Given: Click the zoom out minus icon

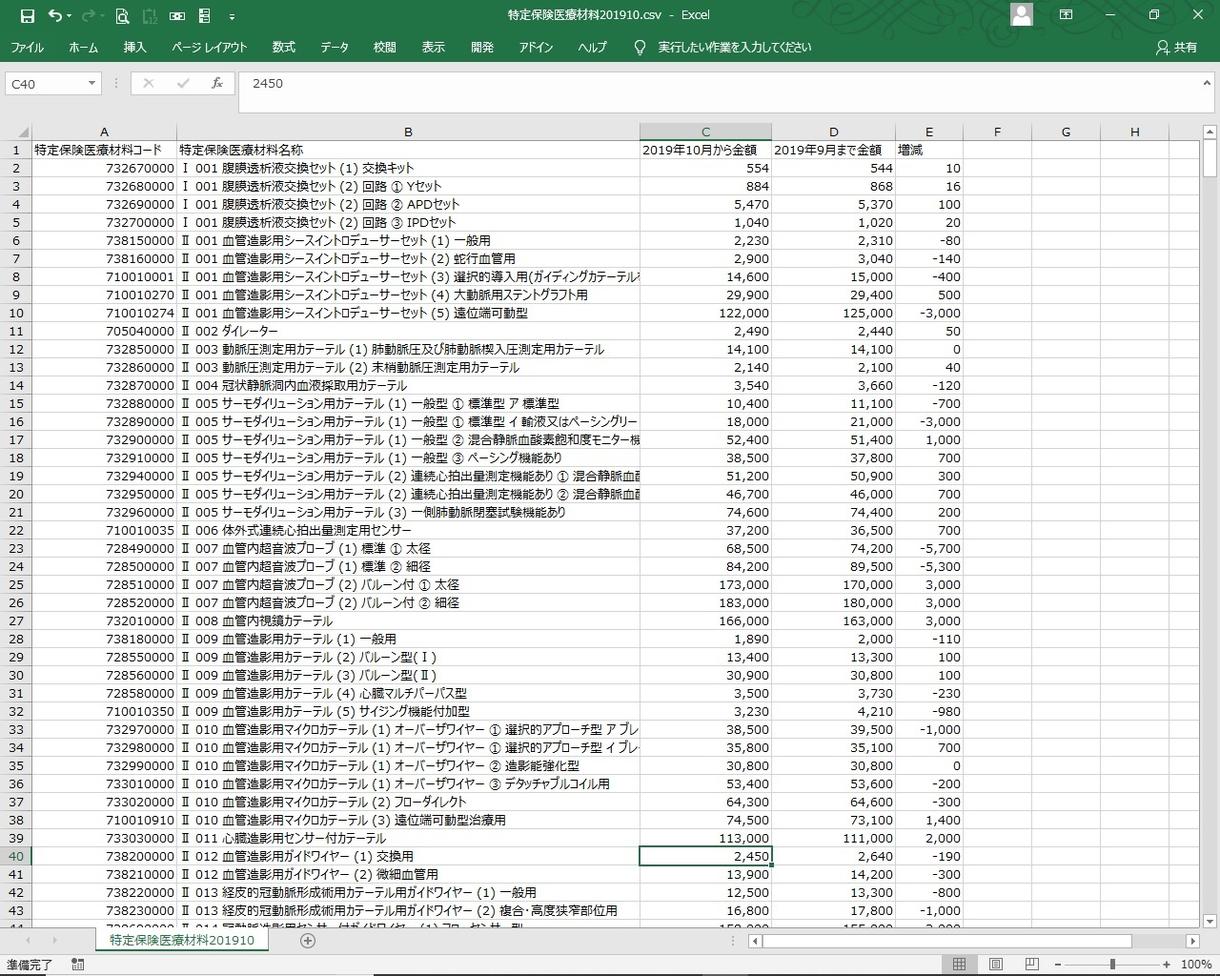Looking at the screenshot, I should [1058, 964].
